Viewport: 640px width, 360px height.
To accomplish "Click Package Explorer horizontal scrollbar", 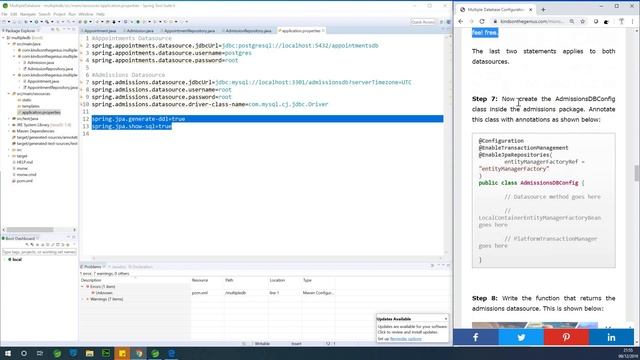I will pyautogui.click(x=29, y=230).
